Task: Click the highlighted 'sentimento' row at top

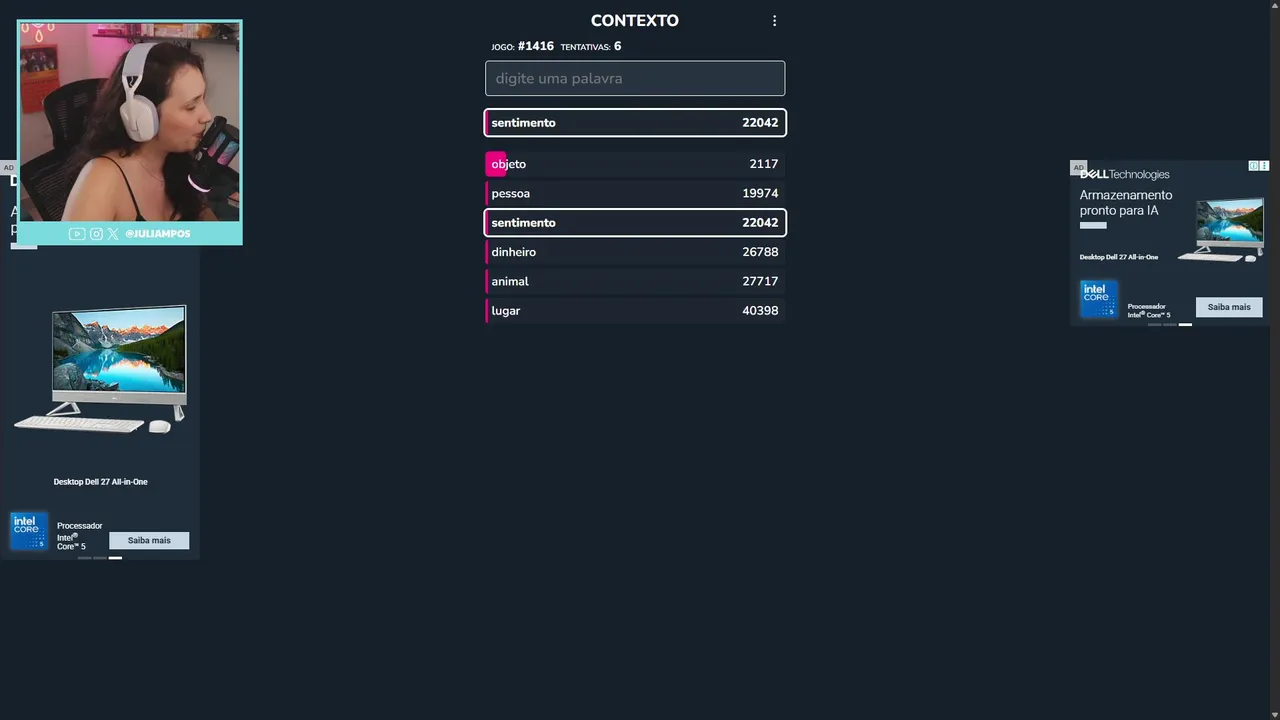Action: click(635, 123)
